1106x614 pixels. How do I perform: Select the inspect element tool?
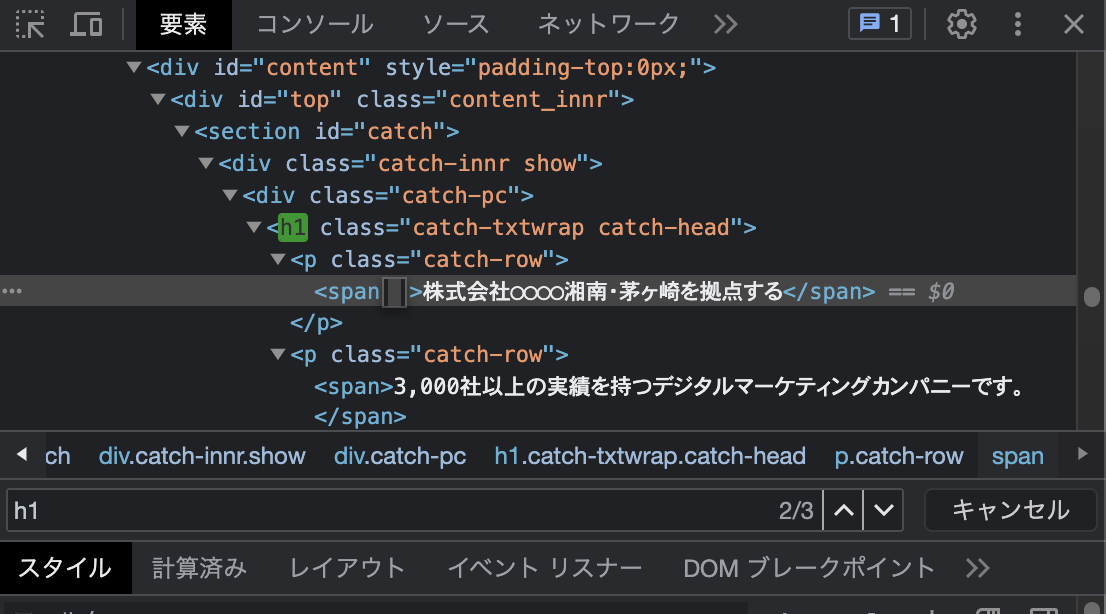coord(30,25)
